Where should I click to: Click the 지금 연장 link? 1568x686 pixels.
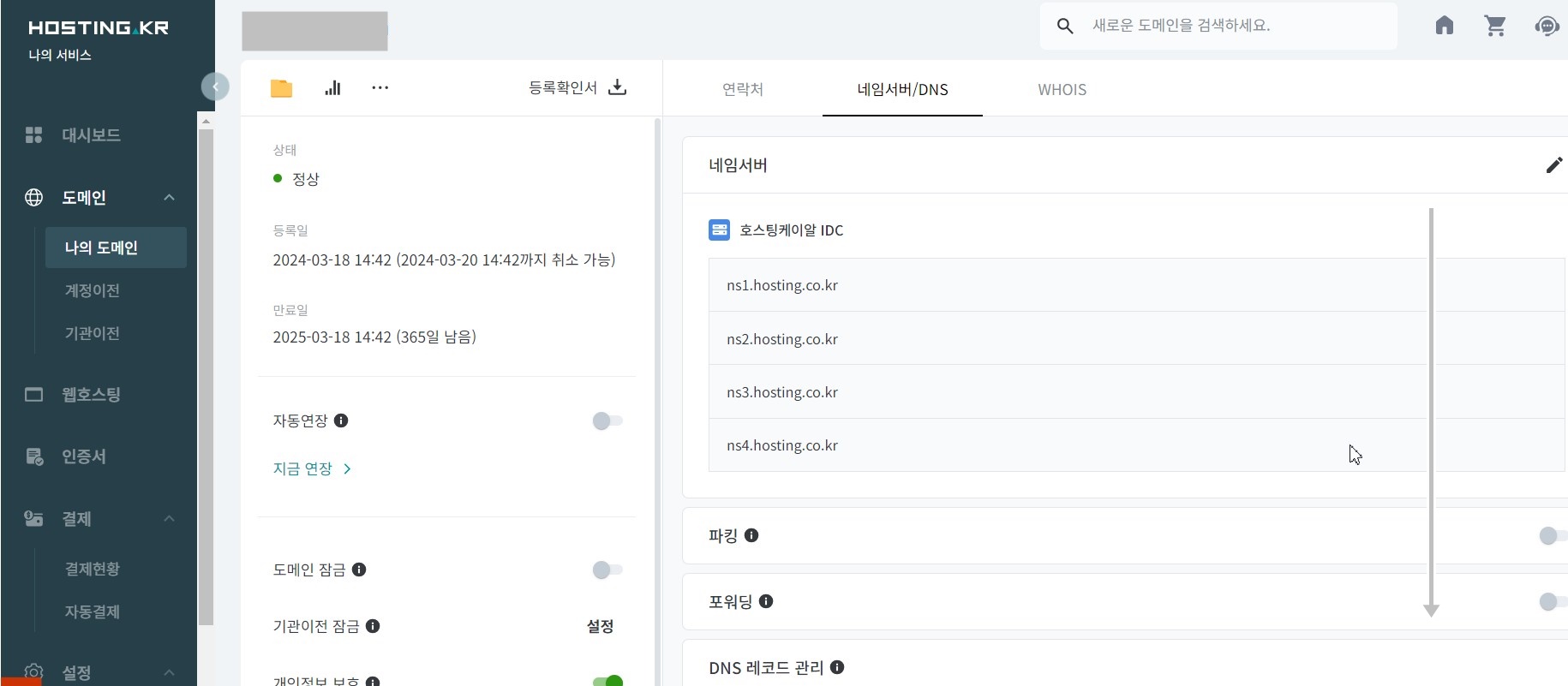[x=312, y=468]
